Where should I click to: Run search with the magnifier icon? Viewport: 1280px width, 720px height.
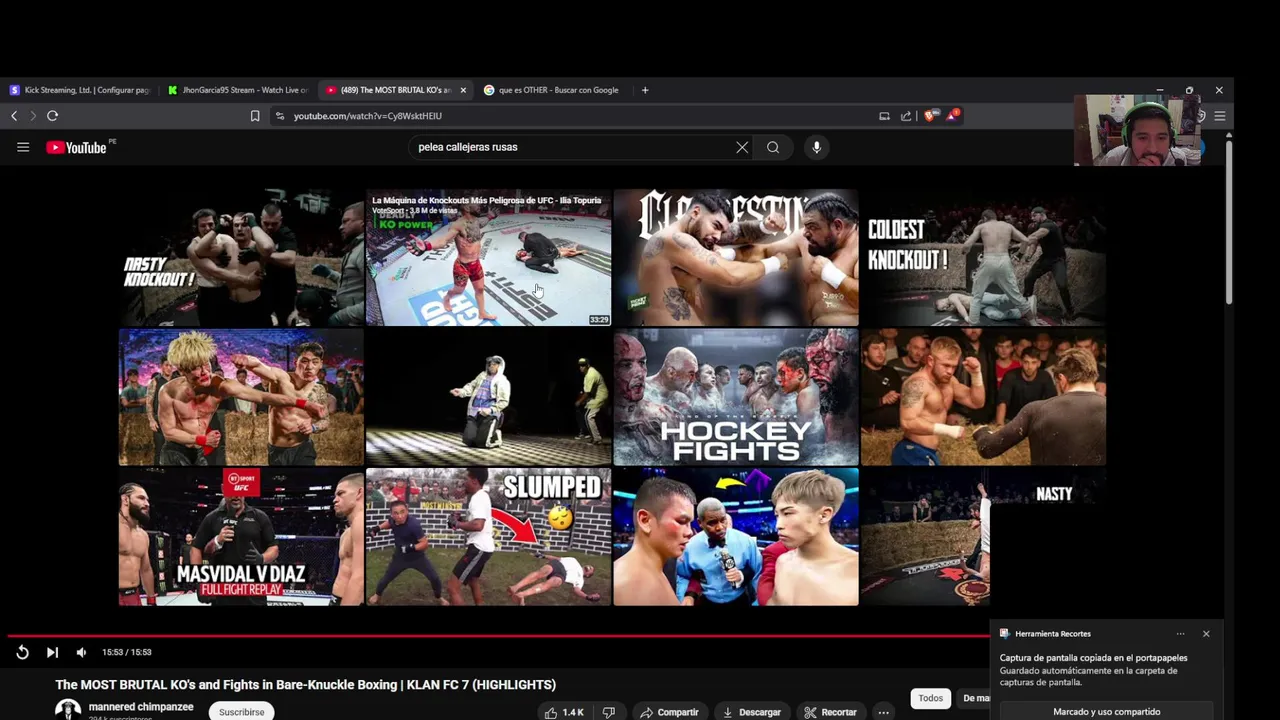pos(773,147)
